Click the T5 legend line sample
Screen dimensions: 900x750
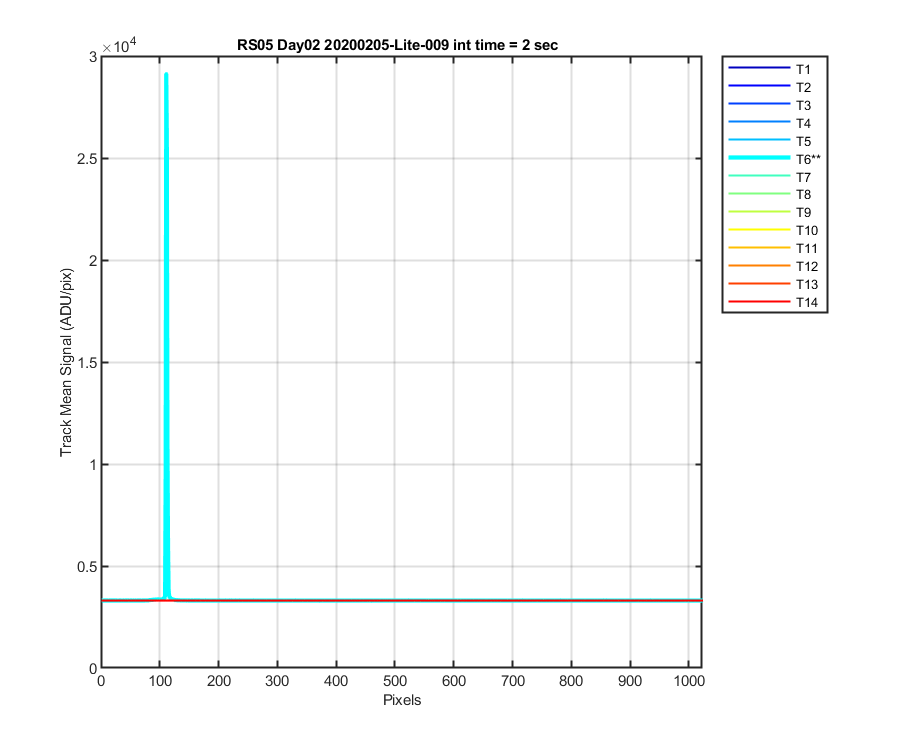pos(759,139)
